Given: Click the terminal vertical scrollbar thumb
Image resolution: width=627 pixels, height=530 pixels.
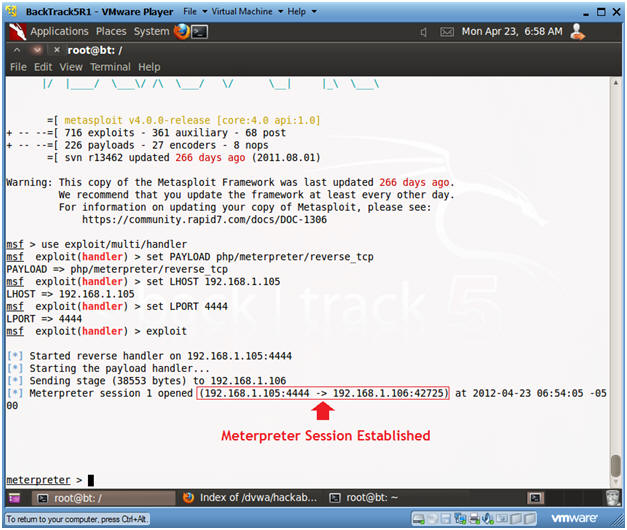Looking at the screenshot, I should tap(615, 465).
